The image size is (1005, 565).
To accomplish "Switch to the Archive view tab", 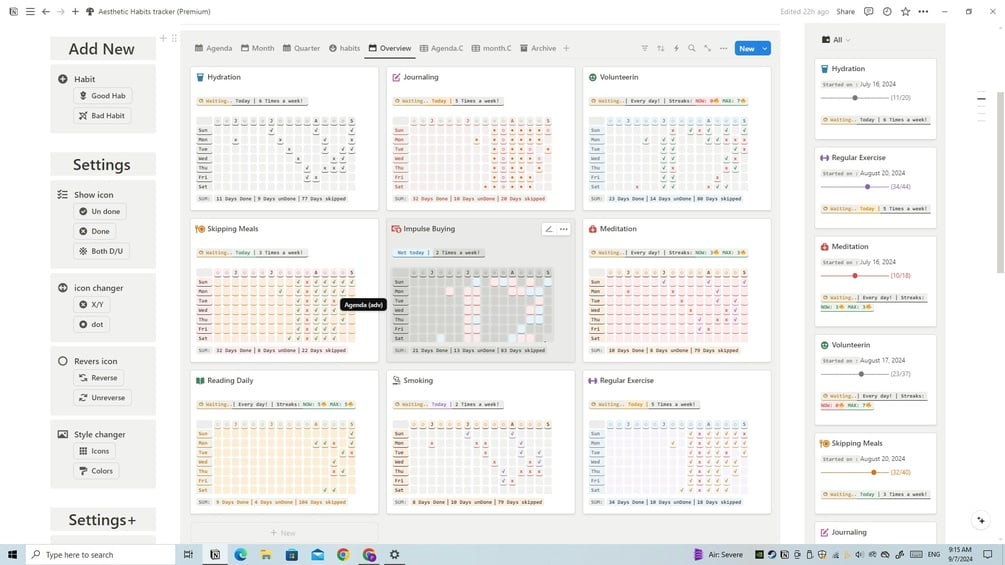I will [538, 48].
